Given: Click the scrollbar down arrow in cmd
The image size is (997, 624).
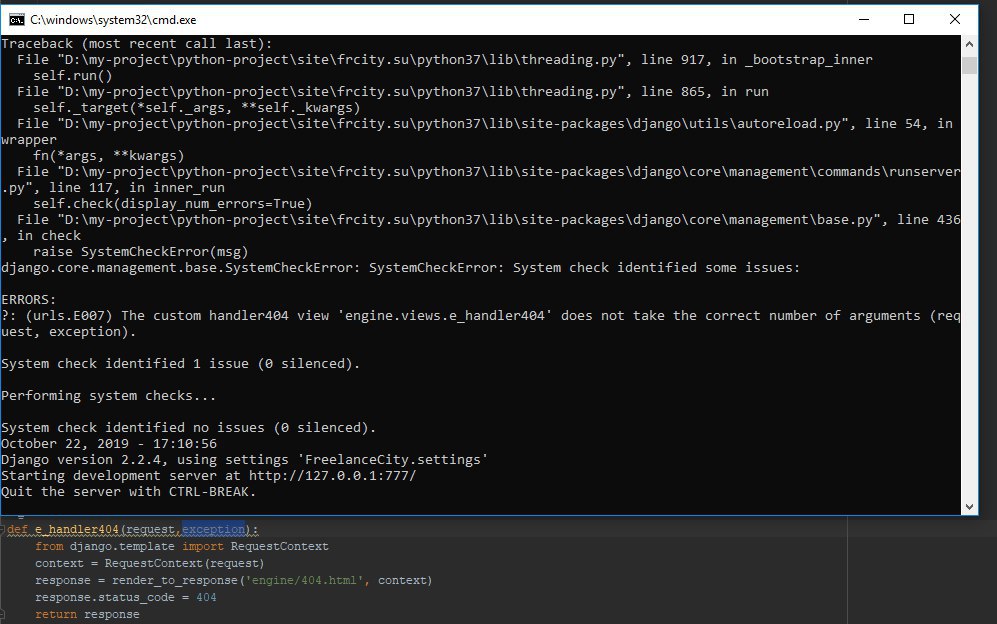Looking at the screenshot, I should click(x=969, y=507).
